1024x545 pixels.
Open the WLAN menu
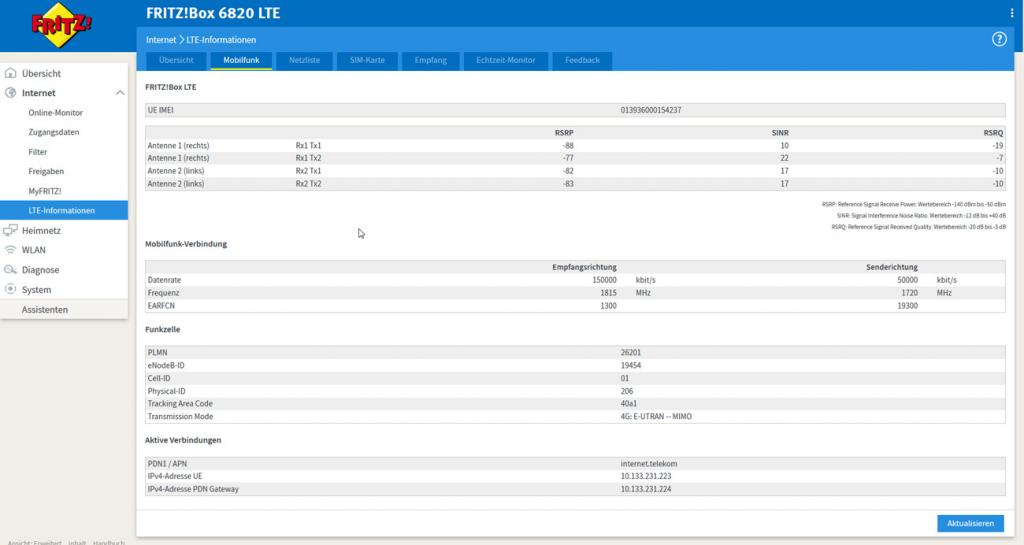tap(33, 250)
